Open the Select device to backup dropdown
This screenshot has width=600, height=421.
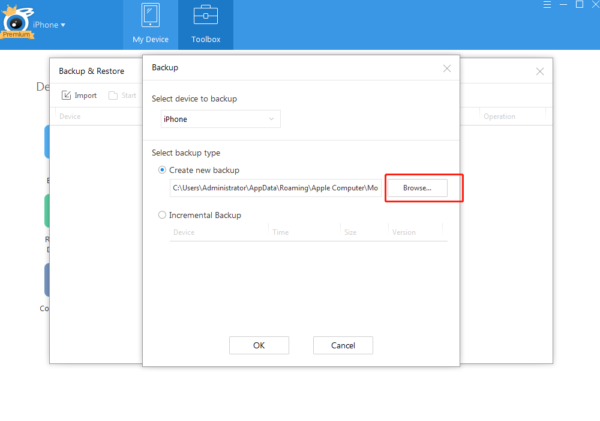click(x=220, y=120)
